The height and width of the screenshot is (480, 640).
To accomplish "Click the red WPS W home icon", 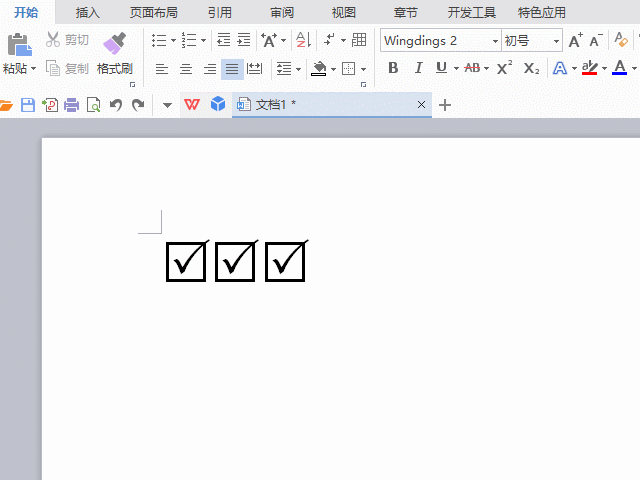I will (192, 105).
